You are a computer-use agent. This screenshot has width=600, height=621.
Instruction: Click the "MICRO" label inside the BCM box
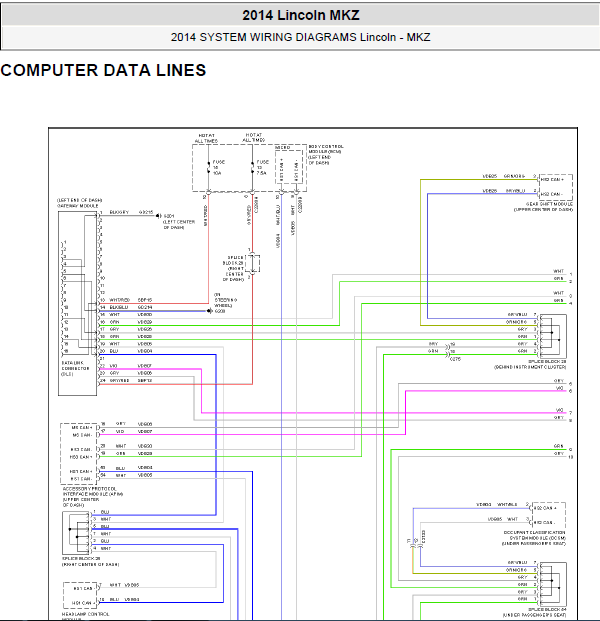[x=283, y=147]
